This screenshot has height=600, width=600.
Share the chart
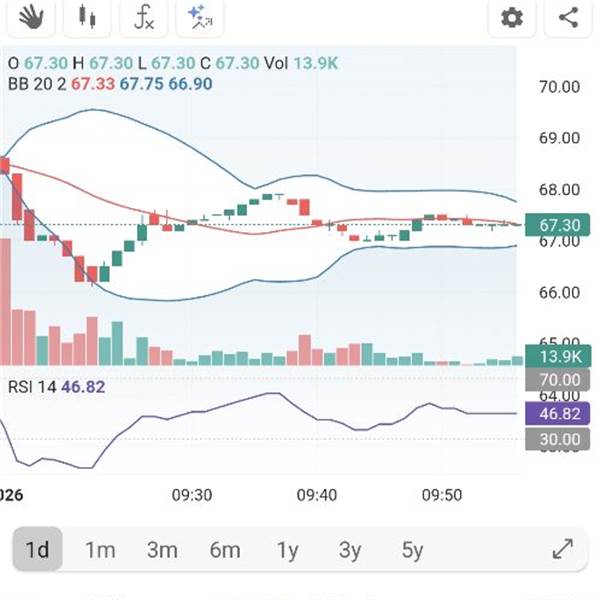568,17
